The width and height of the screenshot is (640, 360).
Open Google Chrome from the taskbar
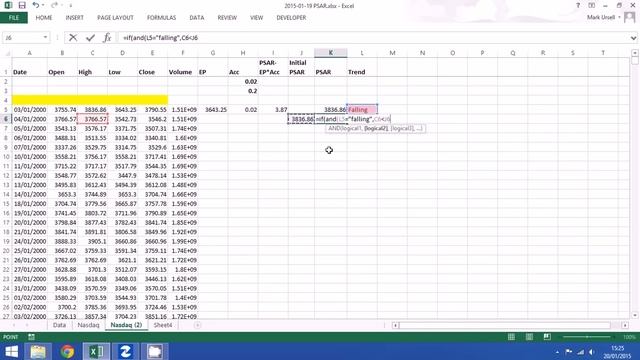tap(67, 351)
